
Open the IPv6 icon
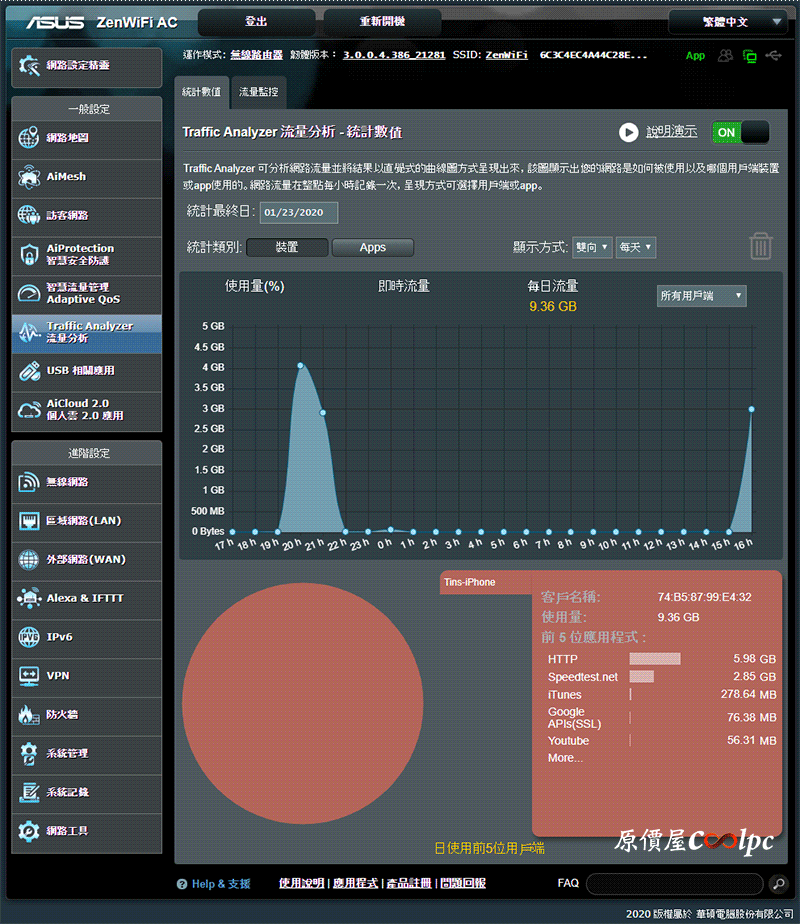[29, 637]
